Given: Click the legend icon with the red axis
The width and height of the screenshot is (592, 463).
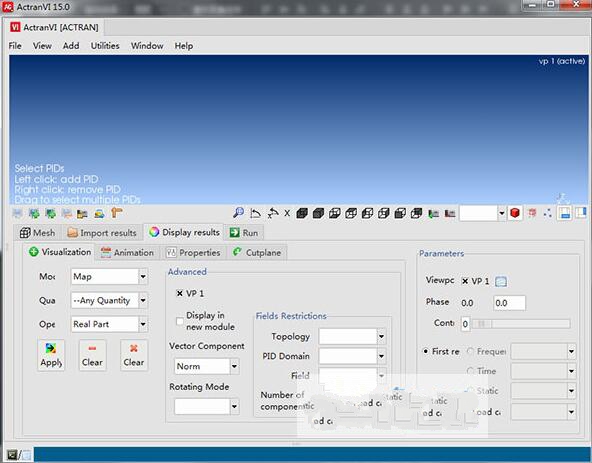Looking at the screenshot, I should (450, 214).
